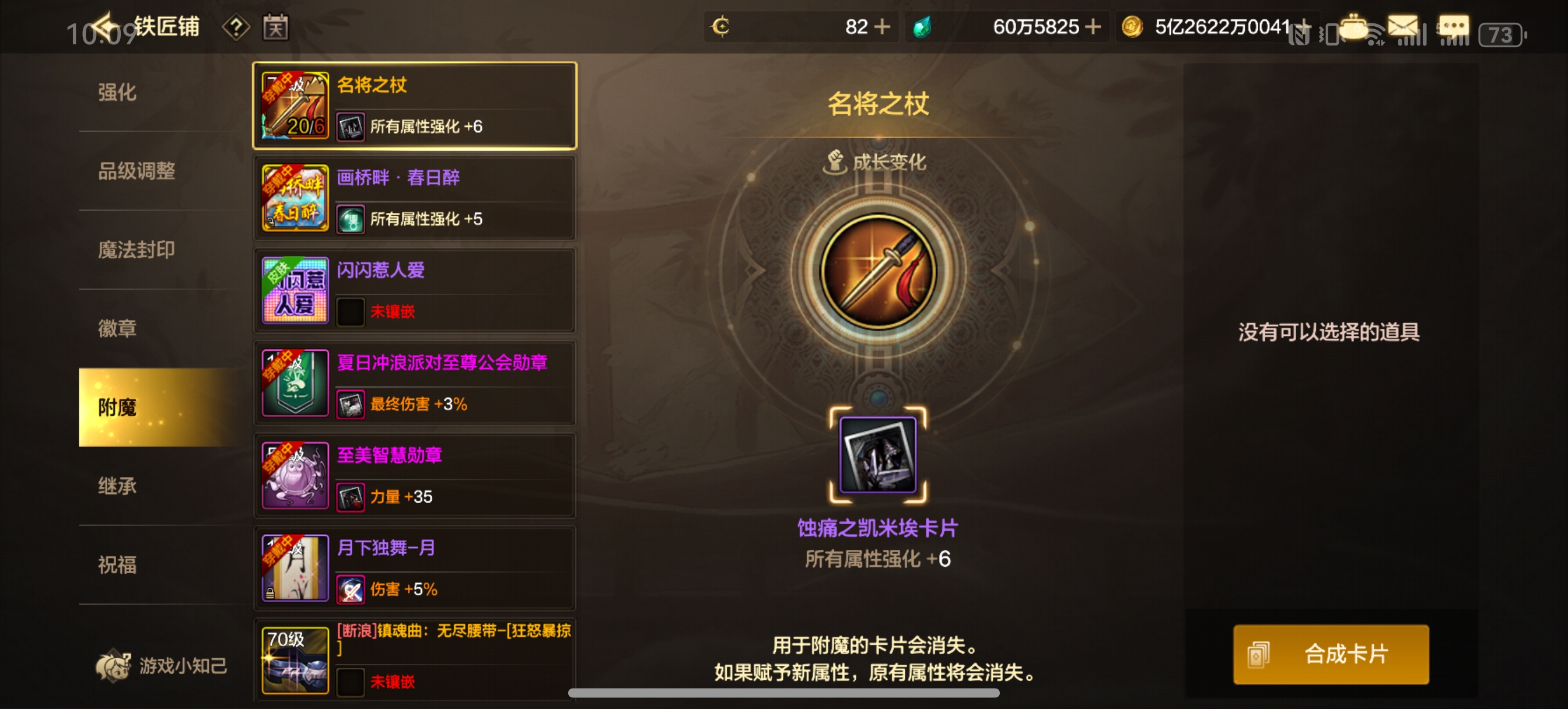Viewport: 1568px width, 709px height.
Task: Open the 魔法封印 tab
Action: pyautogui.click(x=136, y=250)
